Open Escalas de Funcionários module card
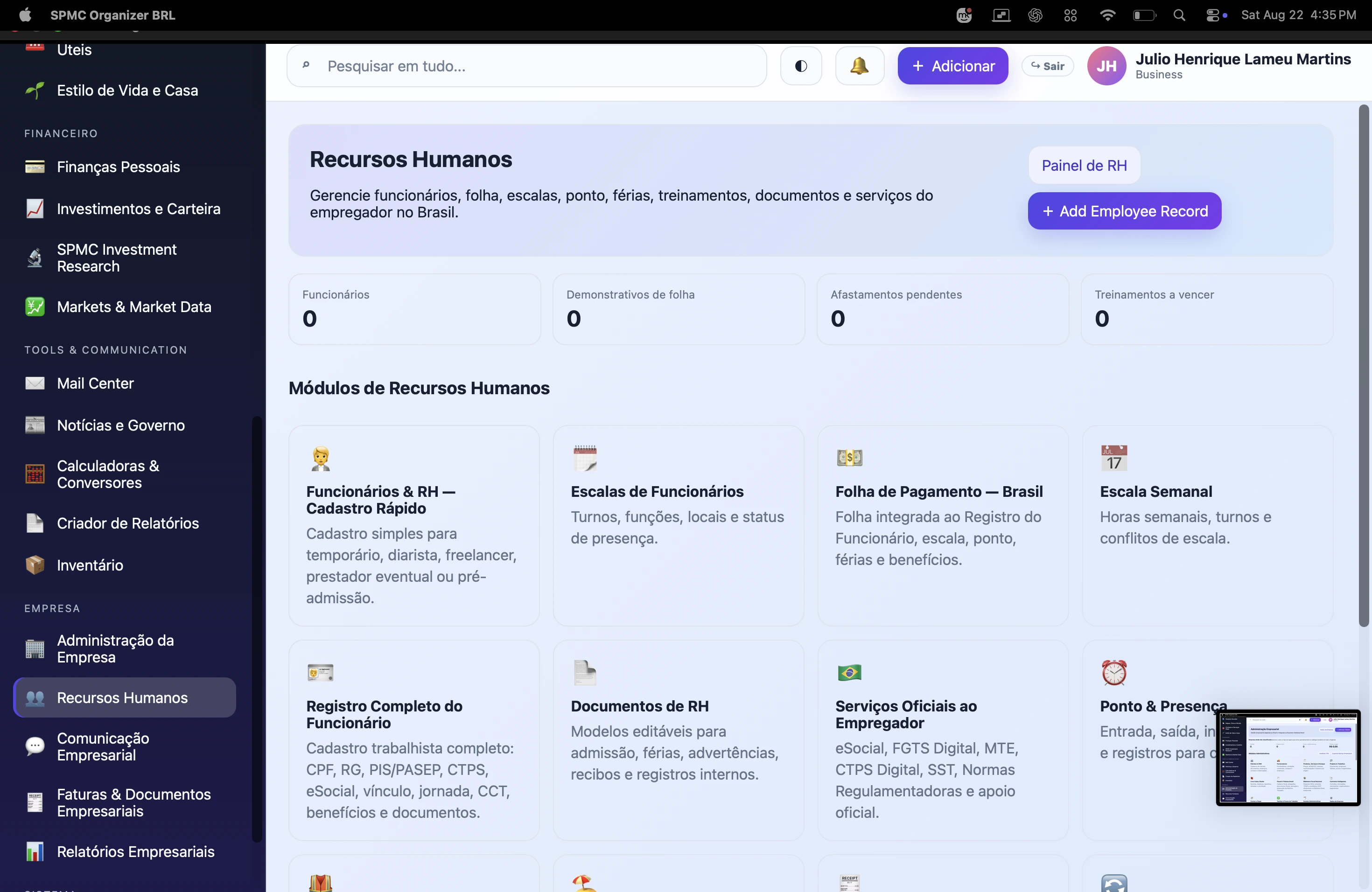The image size is (1372, 892). coord(678,525)
